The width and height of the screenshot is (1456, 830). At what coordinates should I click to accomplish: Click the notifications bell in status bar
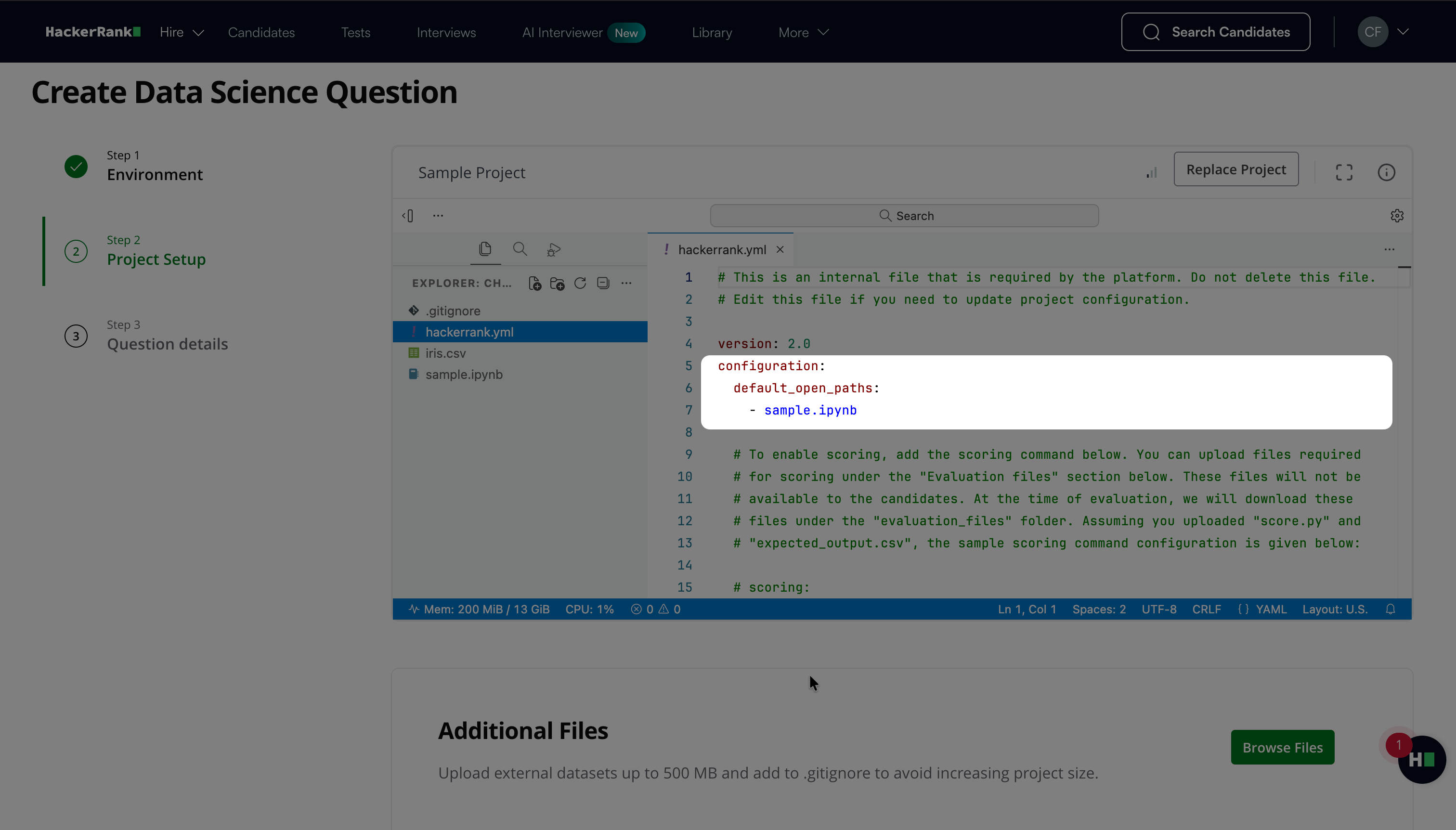(1391, 609)
